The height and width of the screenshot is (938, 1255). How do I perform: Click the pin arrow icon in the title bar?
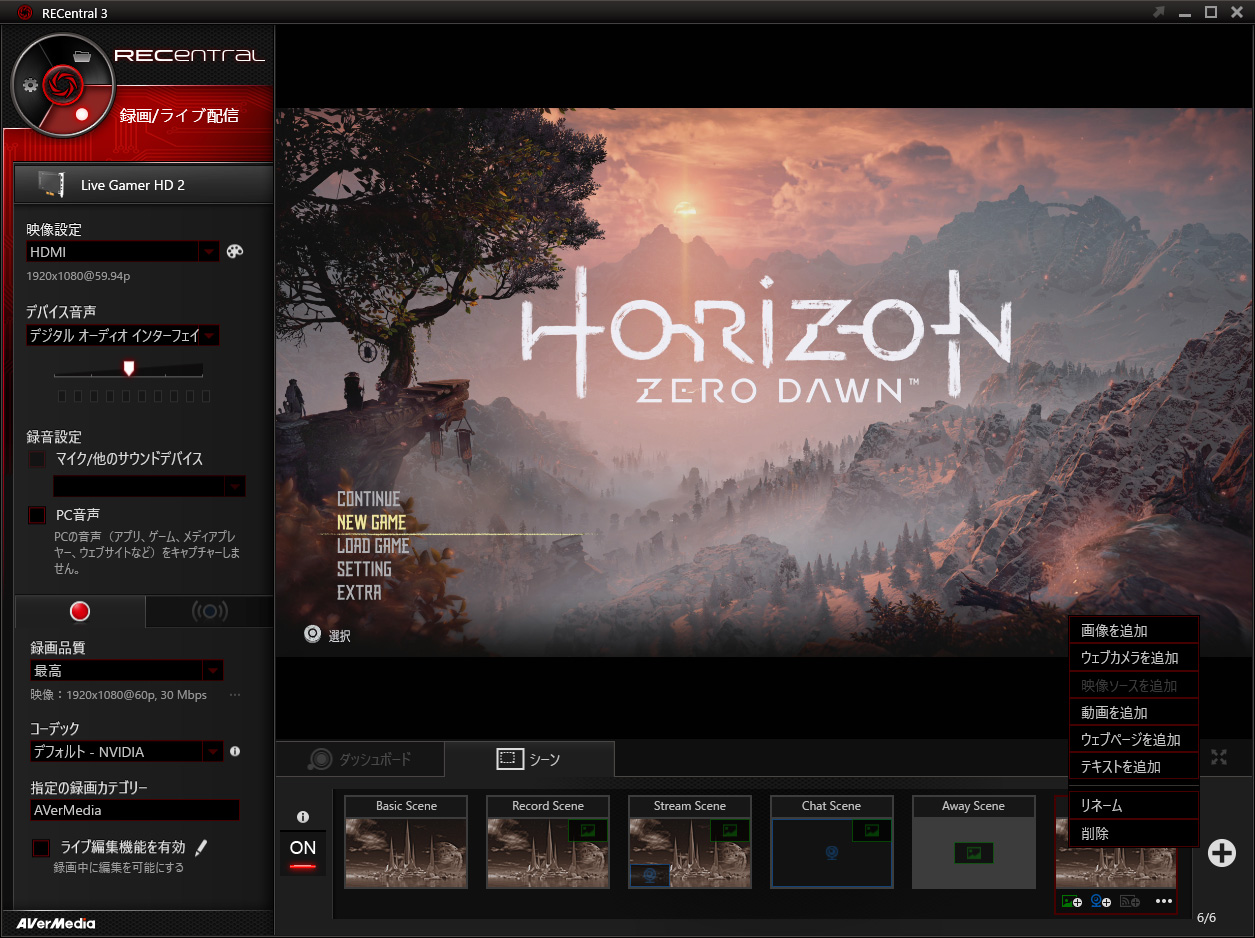[1159, 12]
